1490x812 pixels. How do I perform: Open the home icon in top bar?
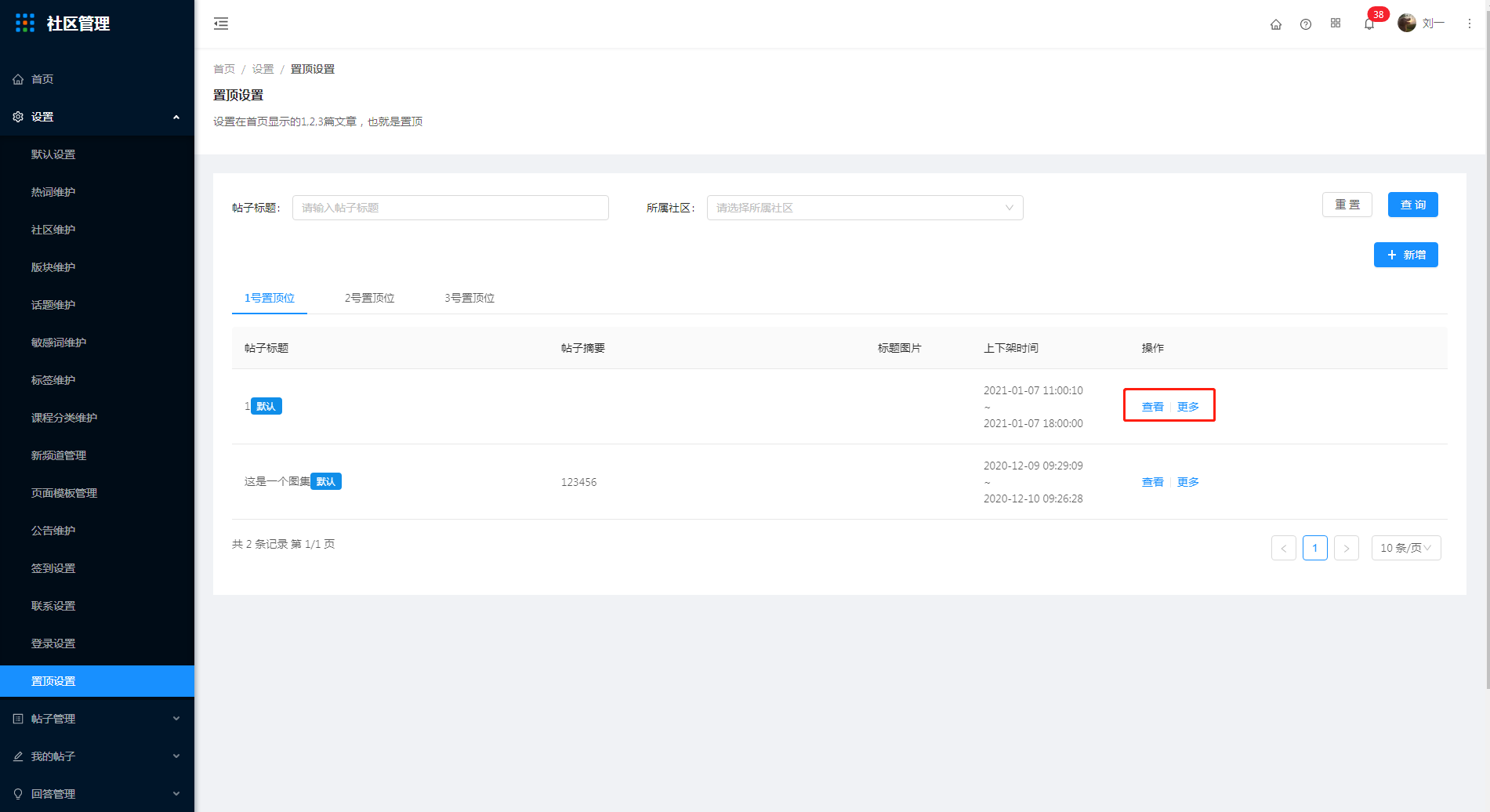[1276, 24]
